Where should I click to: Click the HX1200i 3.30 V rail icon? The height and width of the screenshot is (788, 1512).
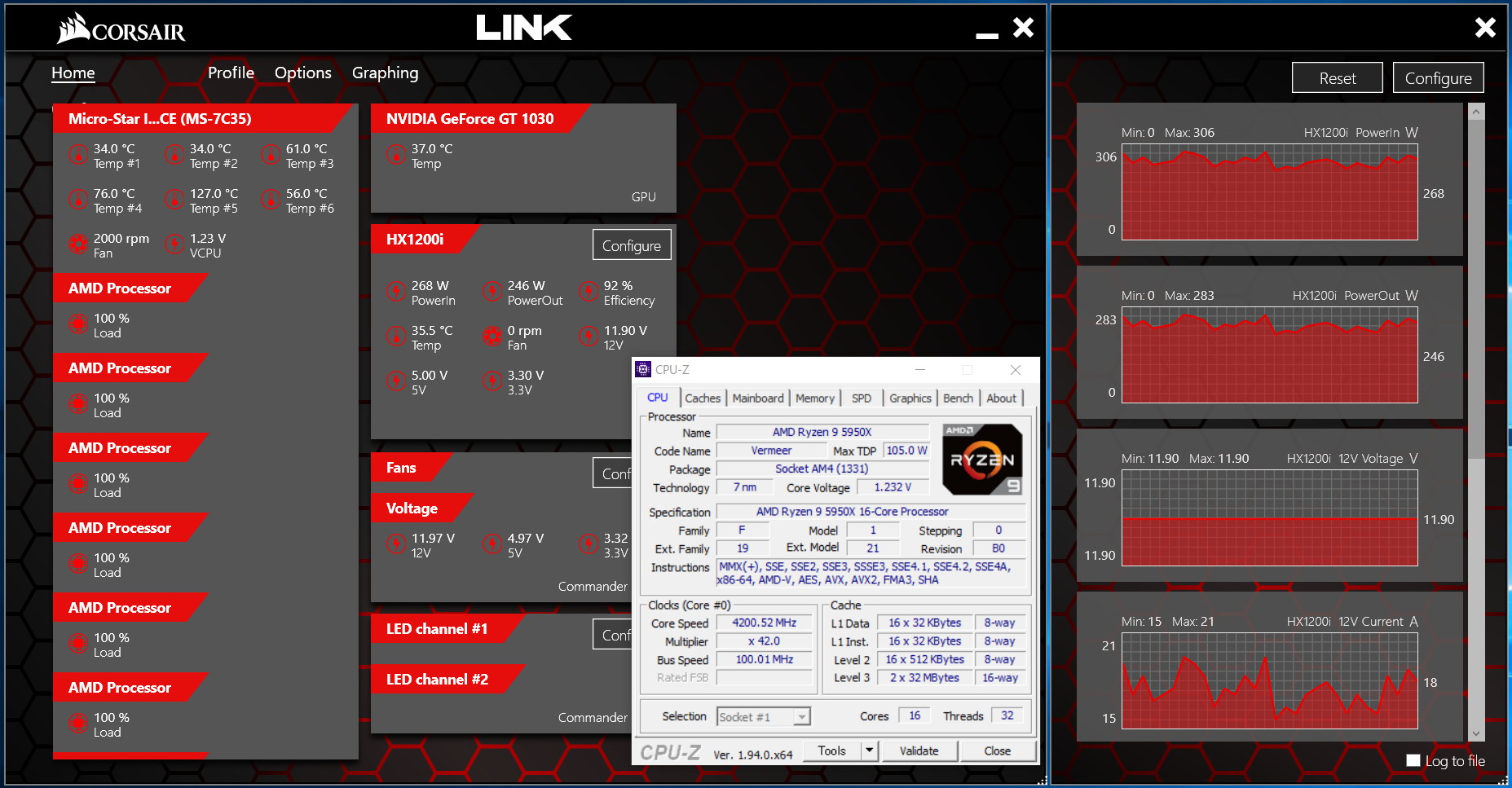pos(492,381)
